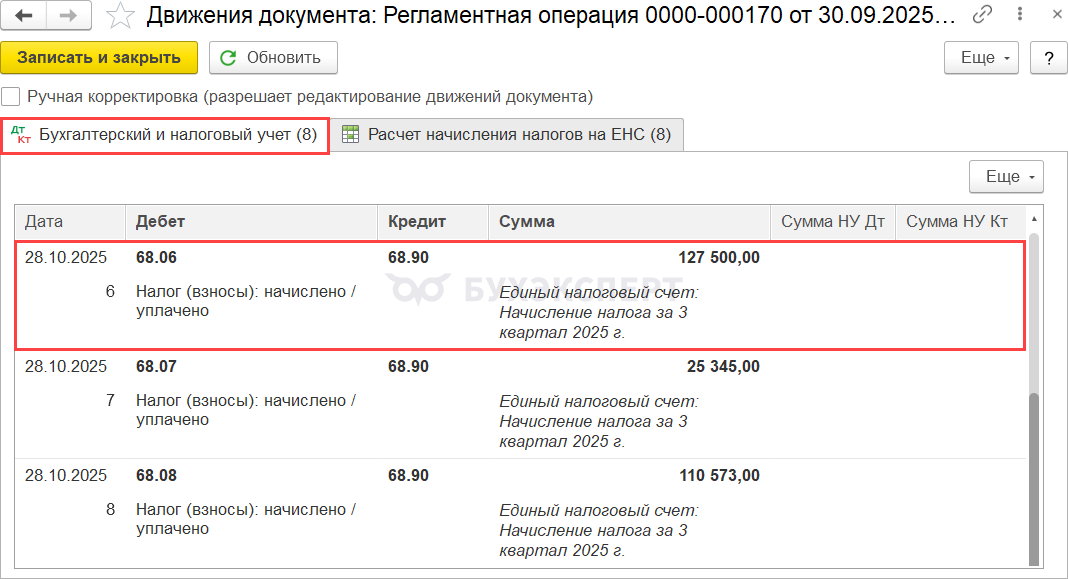Click the forward navigation arrow

[x=69, y=15]
